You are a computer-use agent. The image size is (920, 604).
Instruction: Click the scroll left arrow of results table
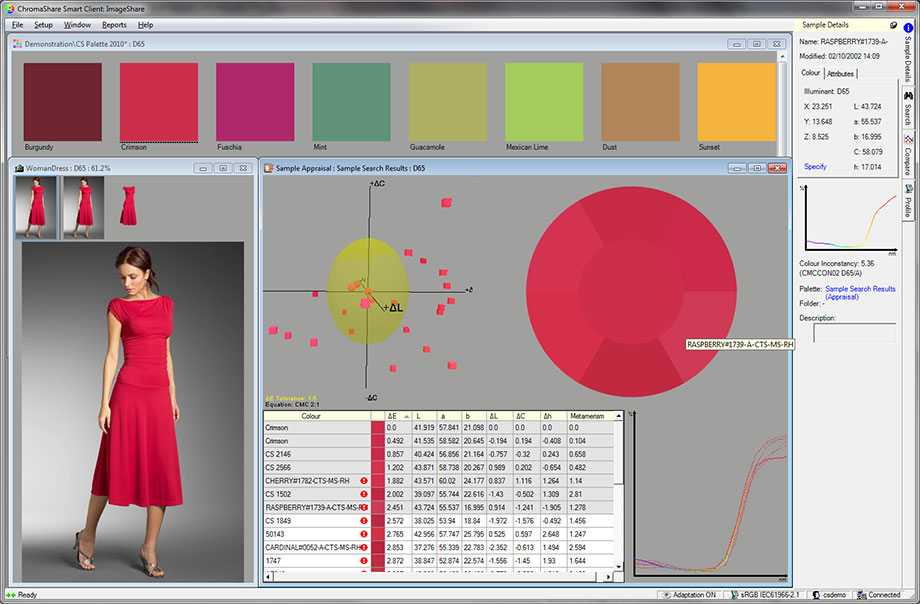click(x=268, y=577)
